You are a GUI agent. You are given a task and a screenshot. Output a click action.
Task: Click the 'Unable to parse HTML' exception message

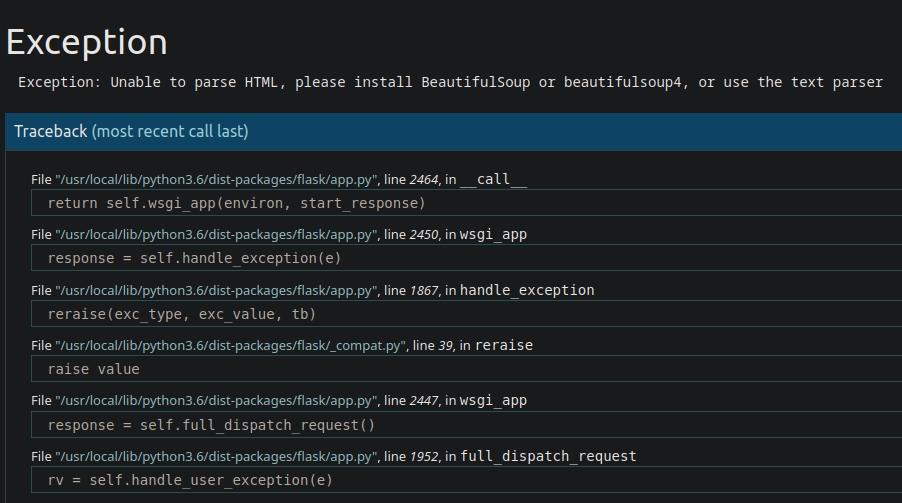click(450, 82)
